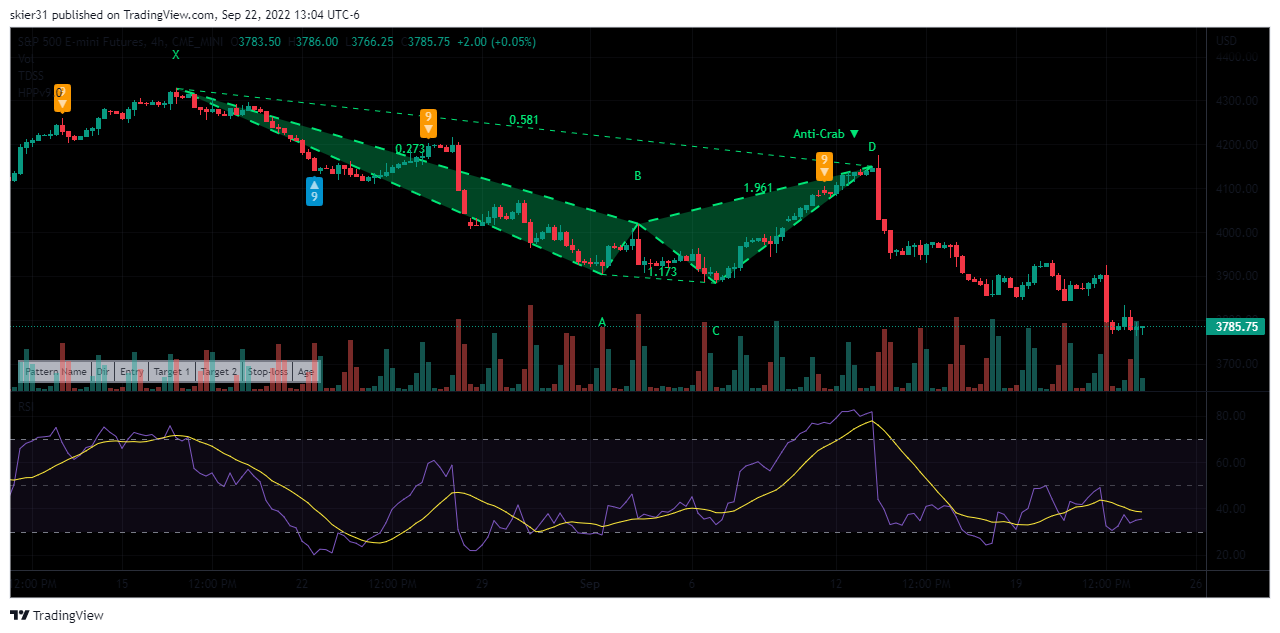Click the 20.00 RSI axis level
This screenshot has width=1280, height=633.
coord(1229,555)
